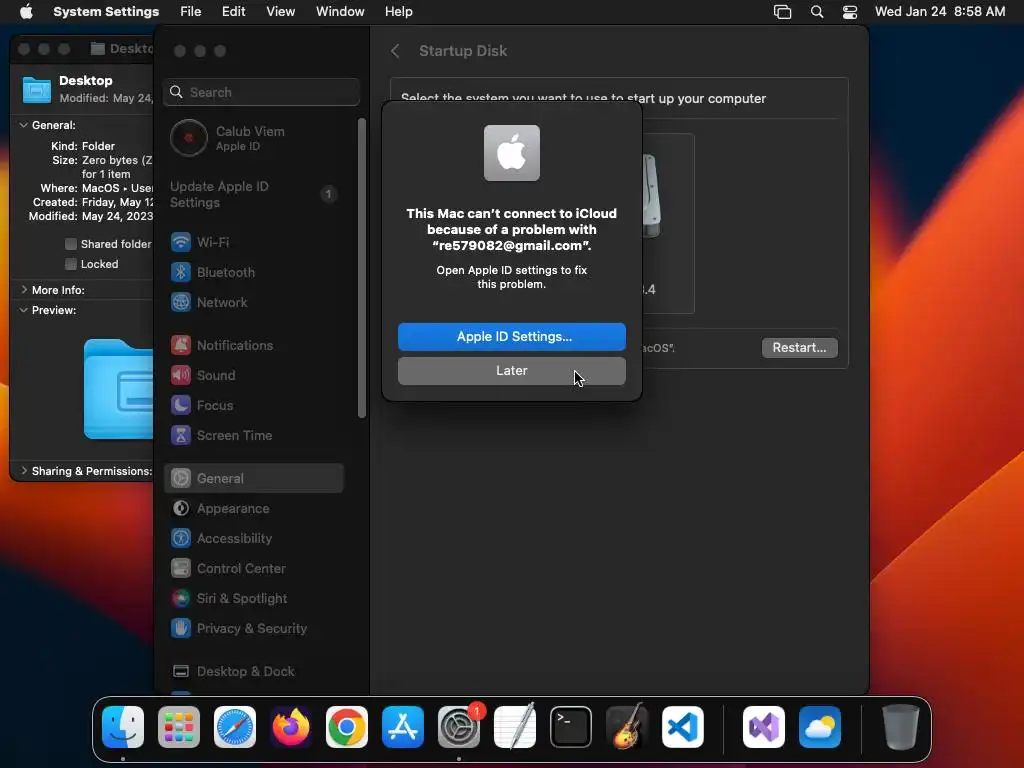Select the Control Center sidebar icon
Image resolution: width=1024 pixels, height=768 pixels.
tap(181, 568)
